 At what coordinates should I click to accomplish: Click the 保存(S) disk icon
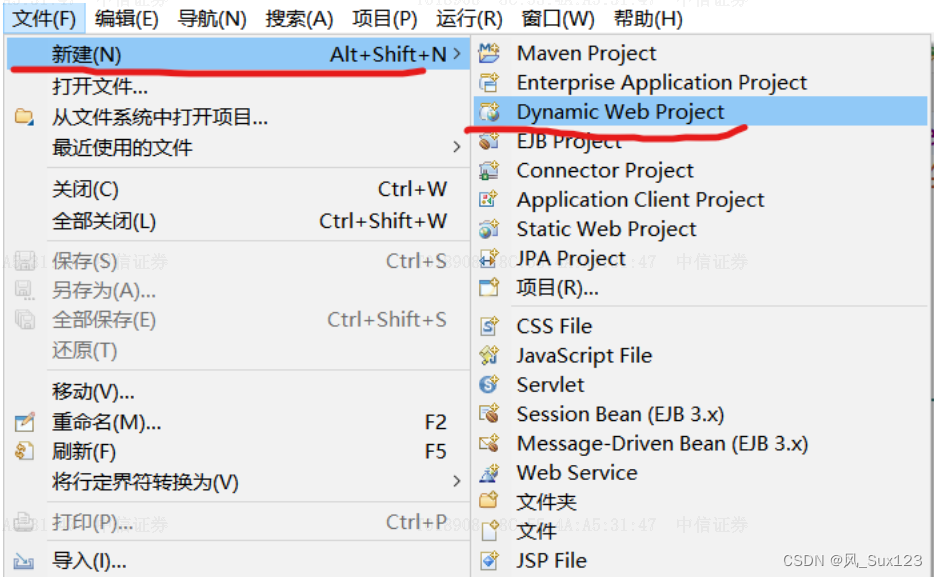pyautogui.click(x=24, y=260)
